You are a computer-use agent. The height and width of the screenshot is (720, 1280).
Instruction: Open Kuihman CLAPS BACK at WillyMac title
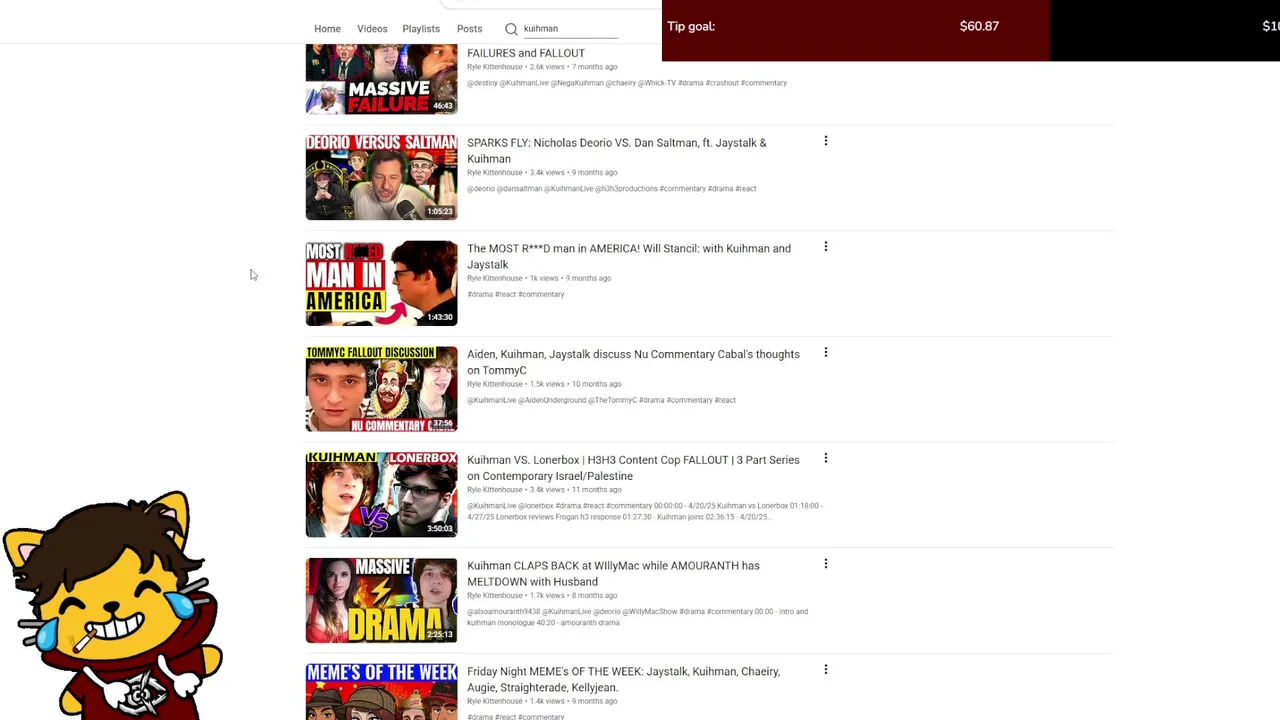point(613,574)
